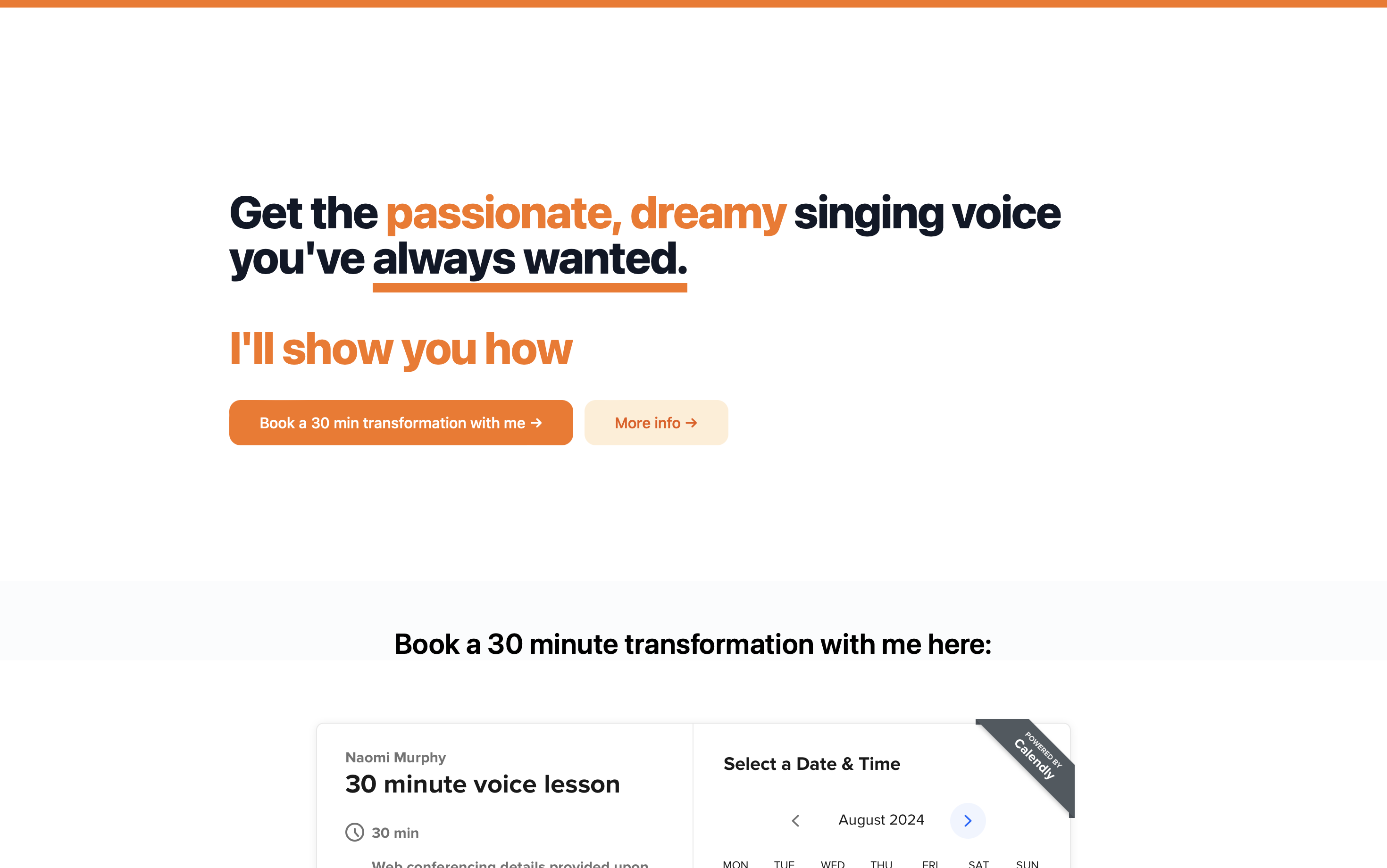The width and height of the screenshot is (1387, 868).
Task: Click the SAT weekday column header
Action: coord(978,863)
